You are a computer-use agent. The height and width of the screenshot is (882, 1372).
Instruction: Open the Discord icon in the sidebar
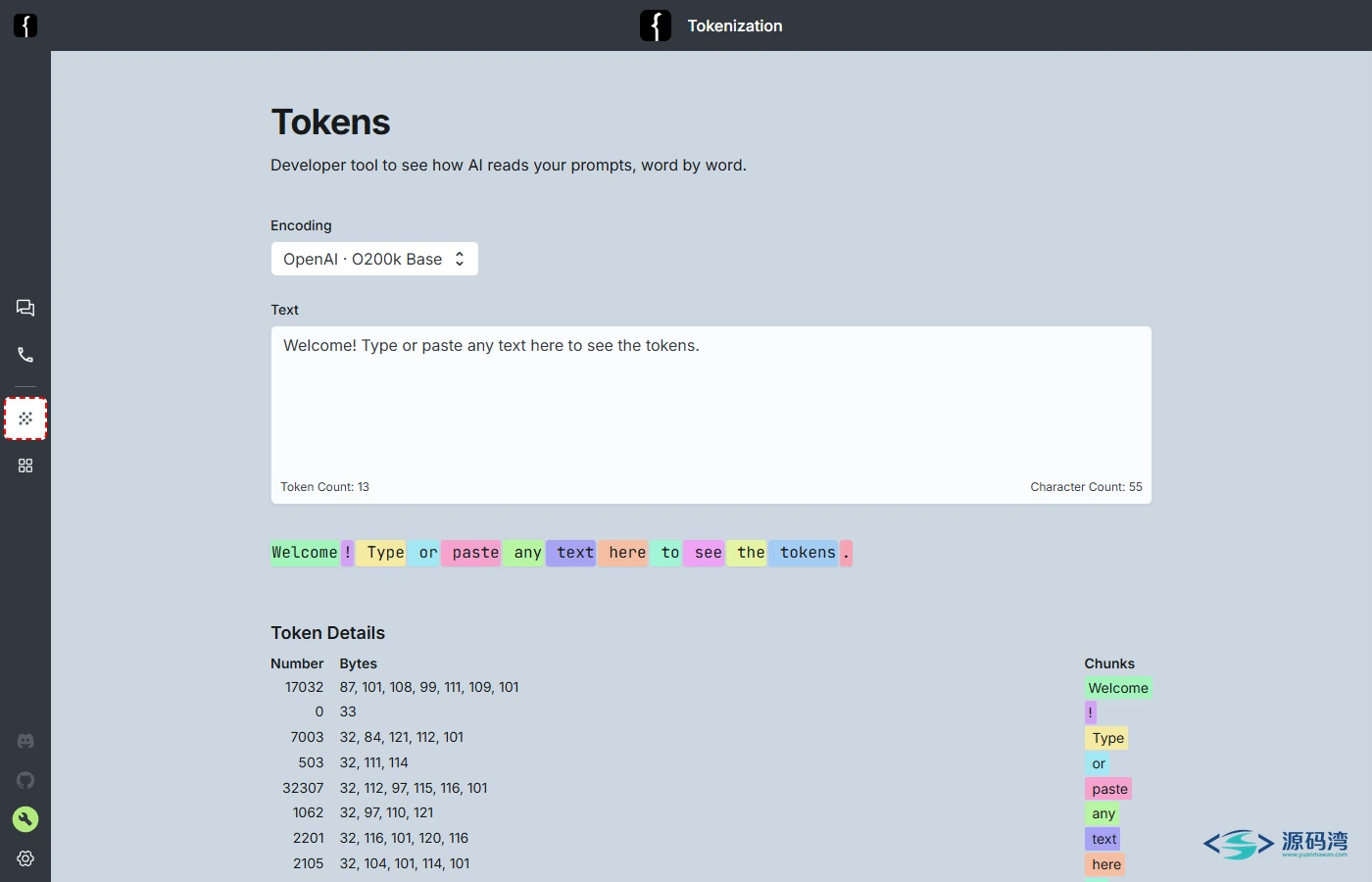point(25,741)
